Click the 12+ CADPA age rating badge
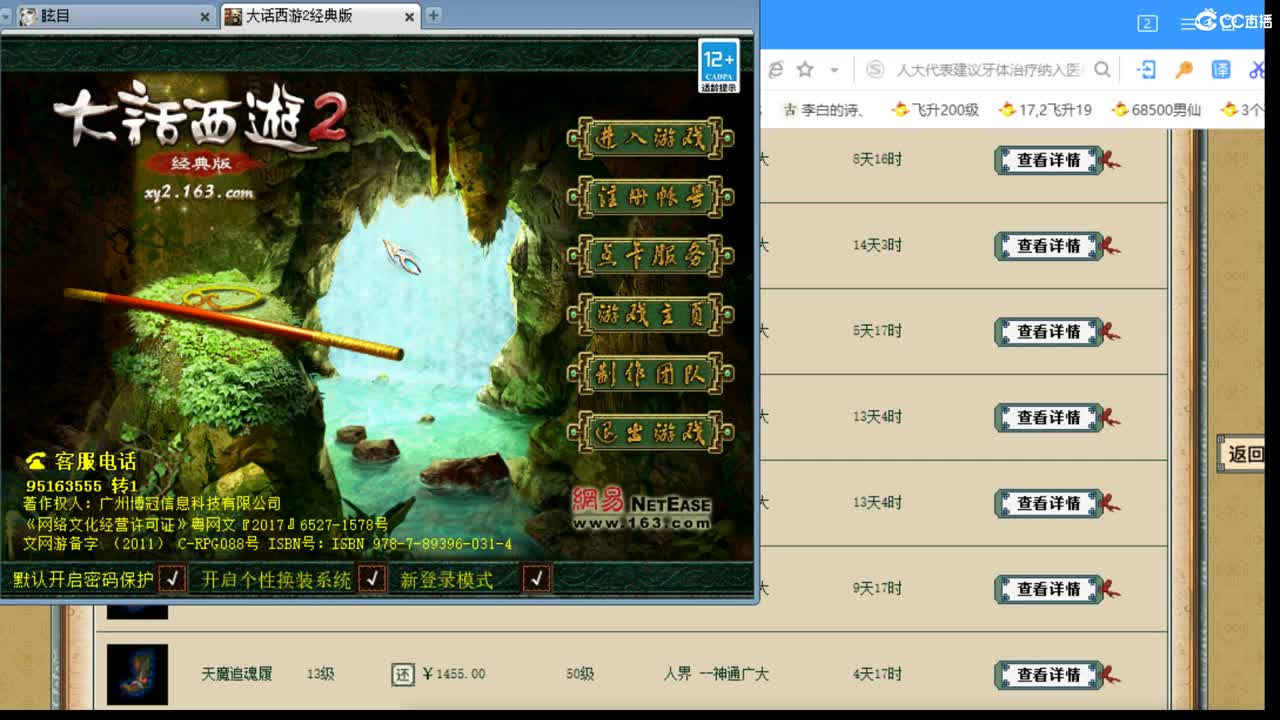The image size is (1280, 720). (718, 66)
